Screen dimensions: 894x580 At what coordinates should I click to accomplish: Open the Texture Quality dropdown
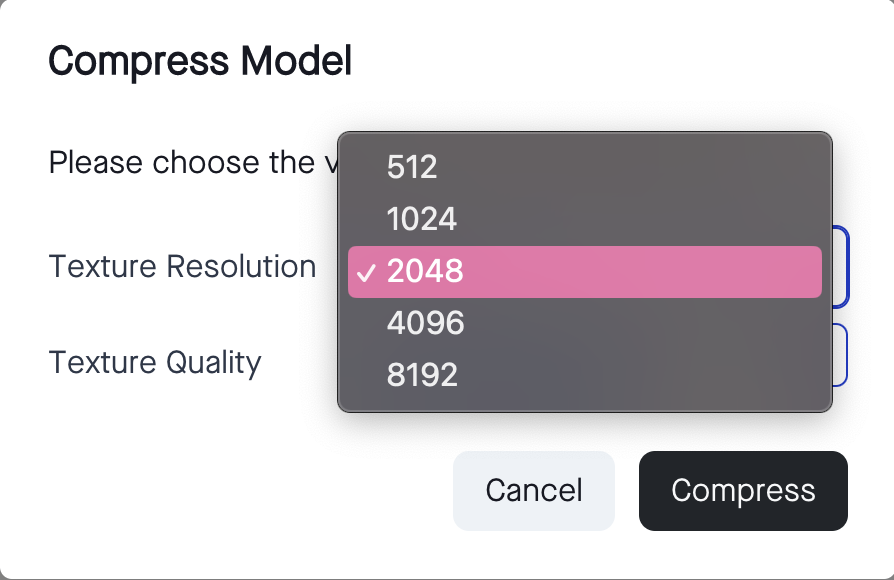click(x=841, y=355)
